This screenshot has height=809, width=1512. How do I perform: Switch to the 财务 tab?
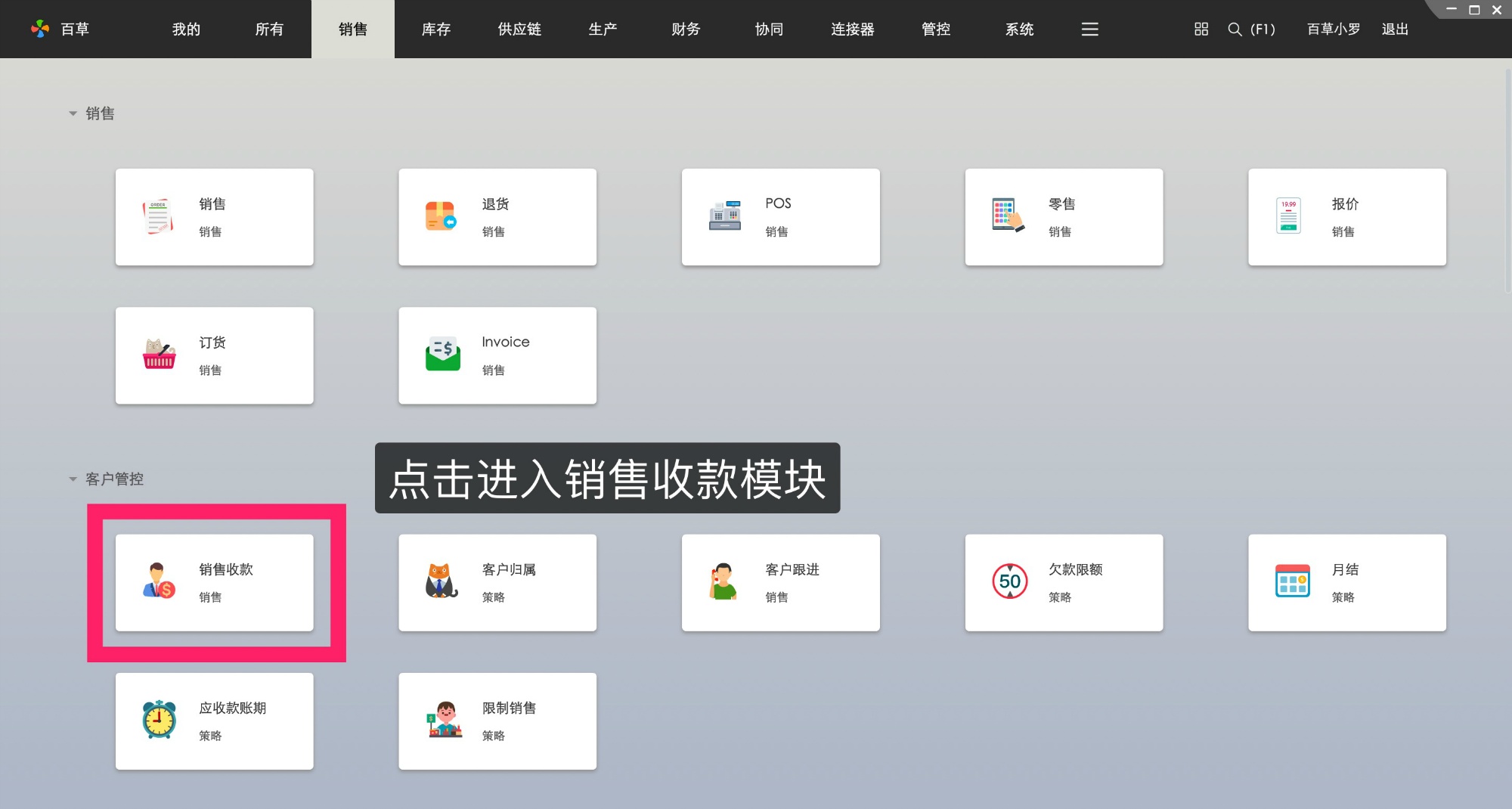coord(685,29)
